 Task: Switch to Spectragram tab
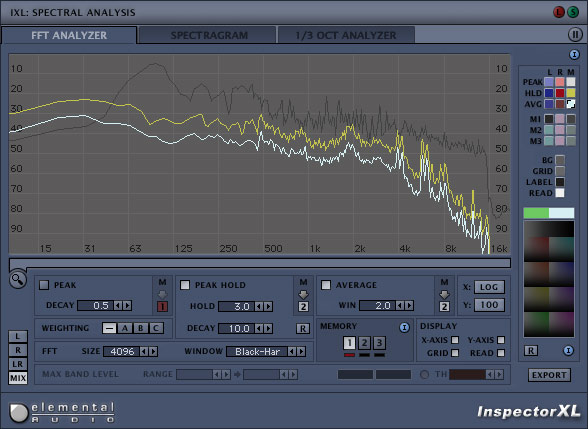click(x=208, y=35)
